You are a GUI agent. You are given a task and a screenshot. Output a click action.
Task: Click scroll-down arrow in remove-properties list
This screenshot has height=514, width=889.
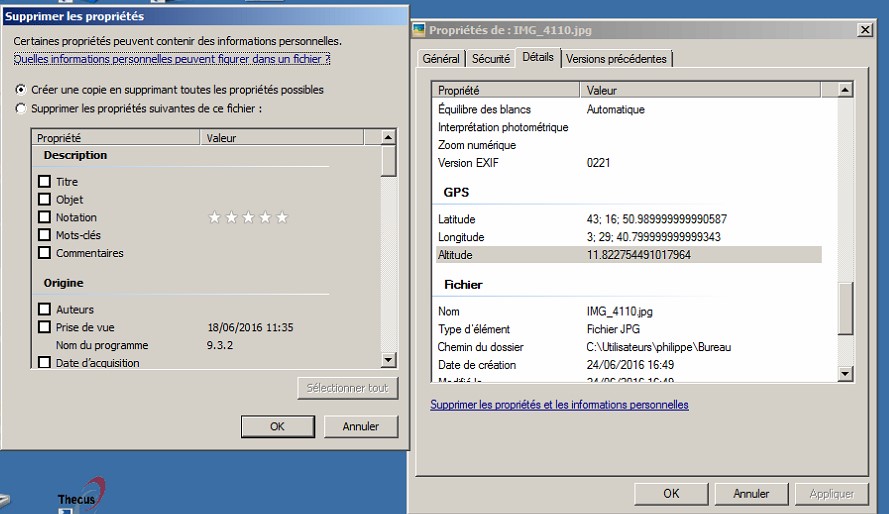(x=388, y=359)
